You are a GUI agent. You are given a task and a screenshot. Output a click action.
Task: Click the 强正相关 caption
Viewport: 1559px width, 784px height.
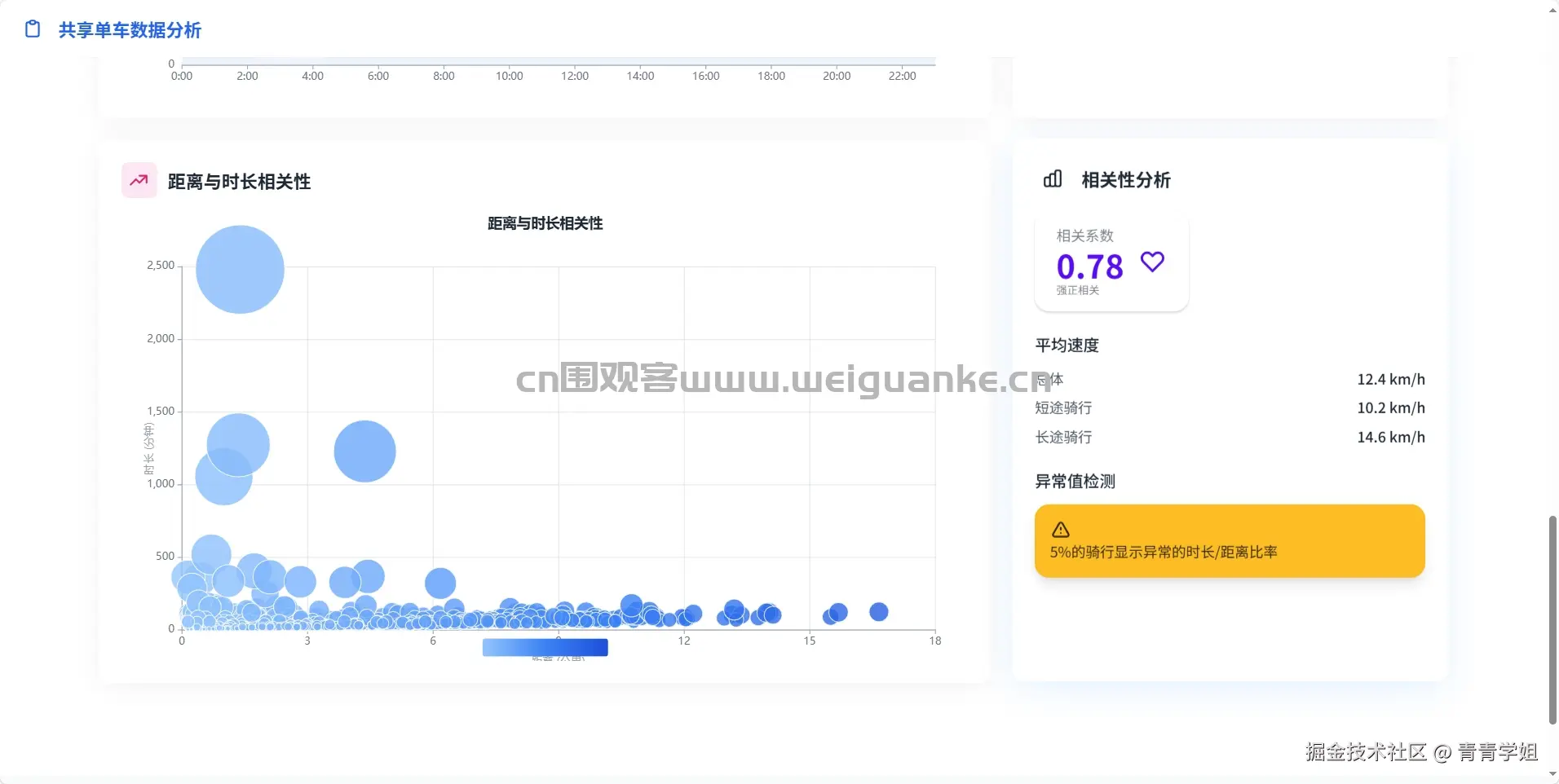1078,290
